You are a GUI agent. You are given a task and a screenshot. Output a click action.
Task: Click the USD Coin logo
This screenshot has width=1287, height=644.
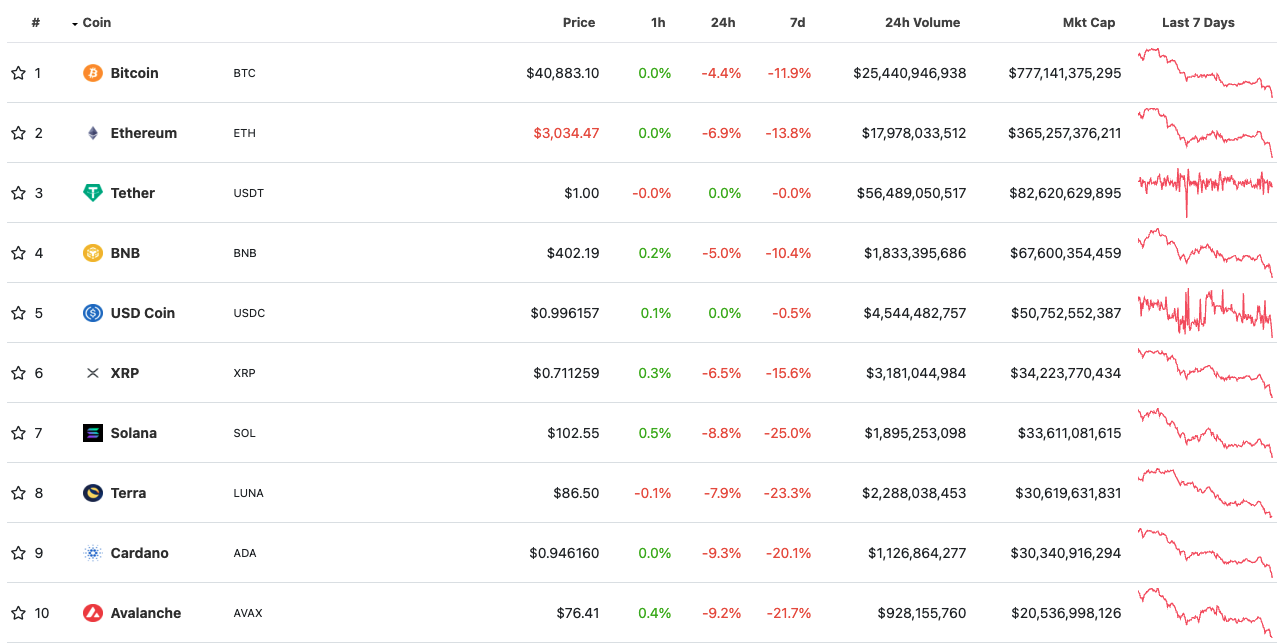[x=93, y=313]
